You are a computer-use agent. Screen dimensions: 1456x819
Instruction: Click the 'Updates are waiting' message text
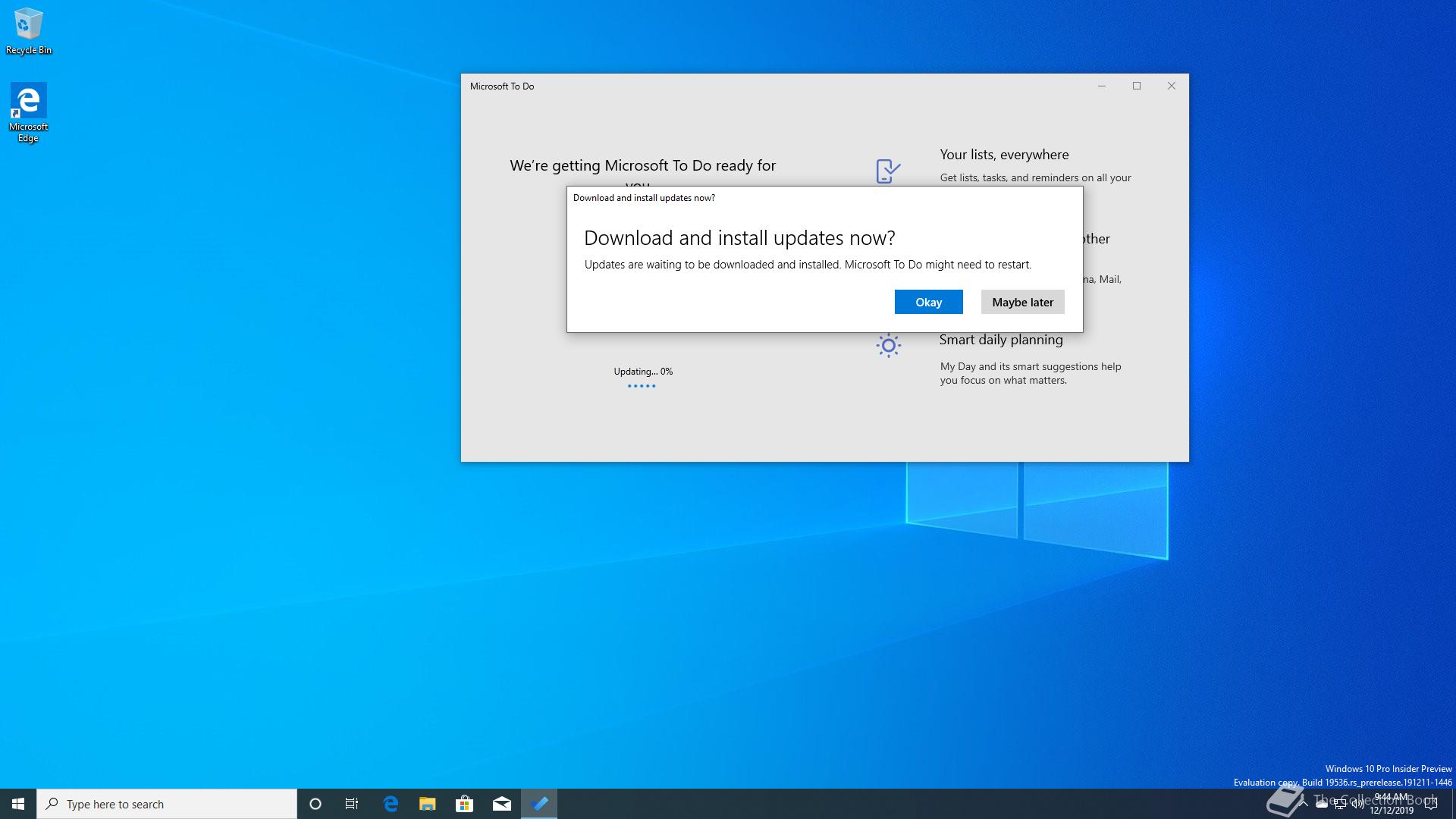(808, 265)
